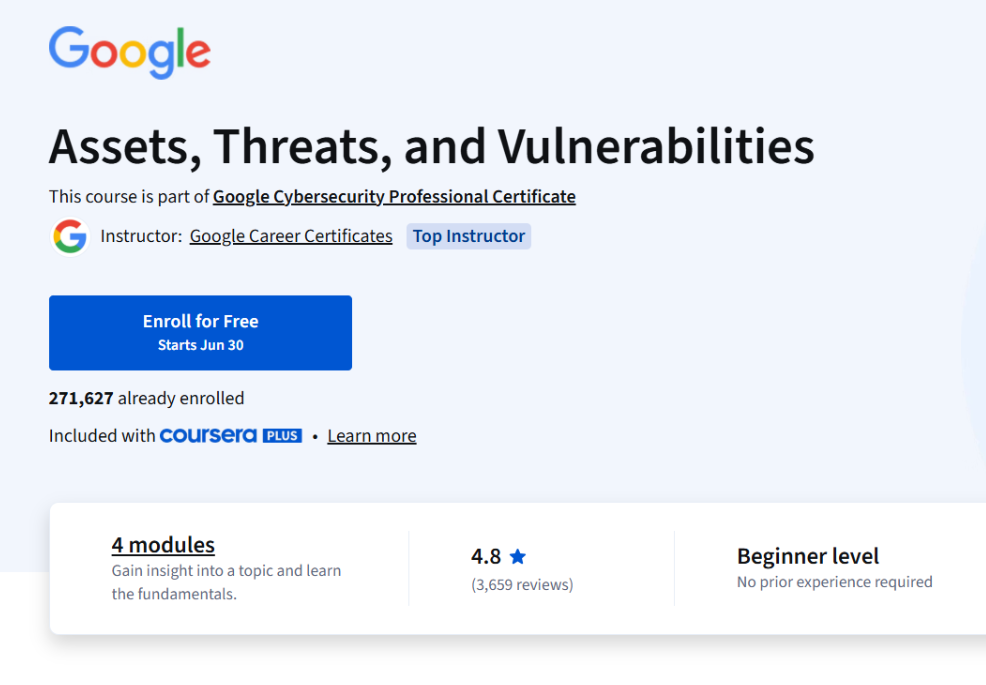
Task: Click the Beginner level label
Action: point(807,556)
